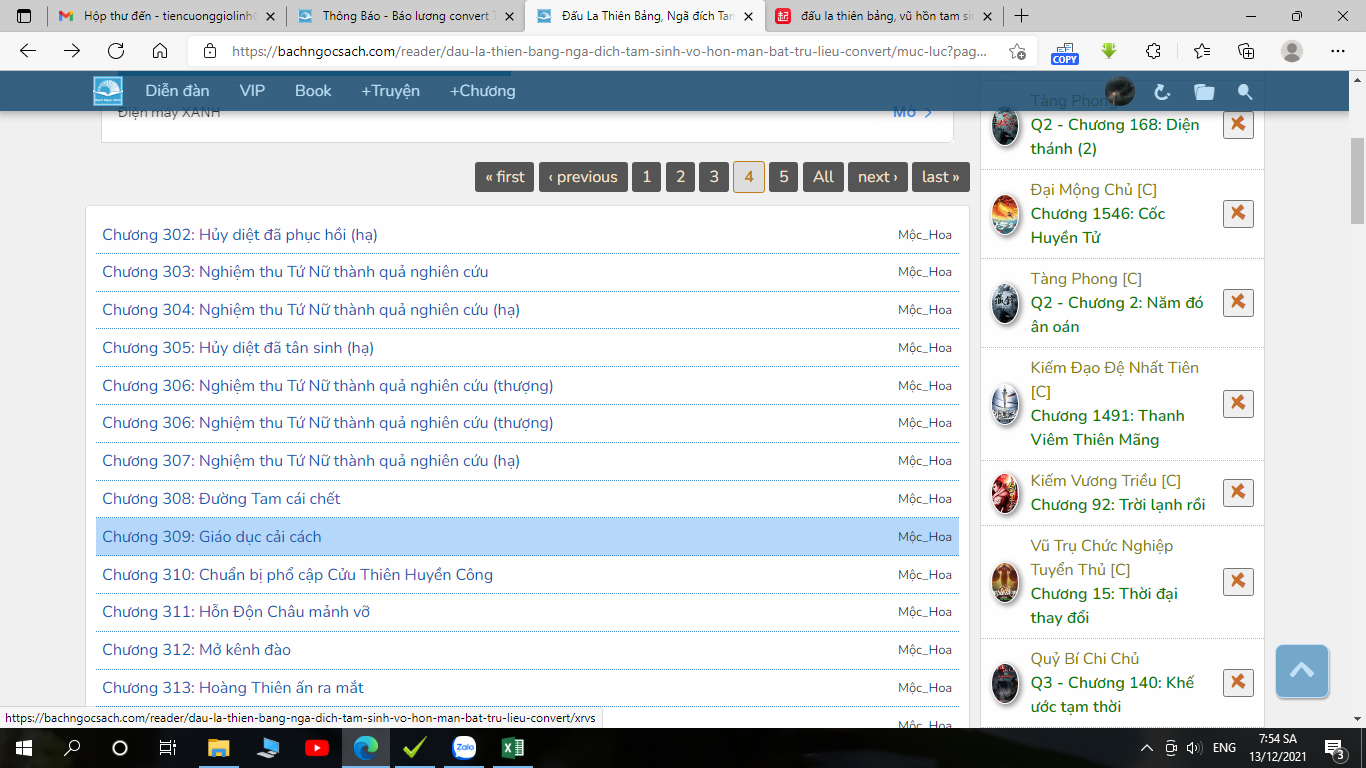Open Zalo from the taskbar
Screen dimensions: 1366x768
point(464,748)
